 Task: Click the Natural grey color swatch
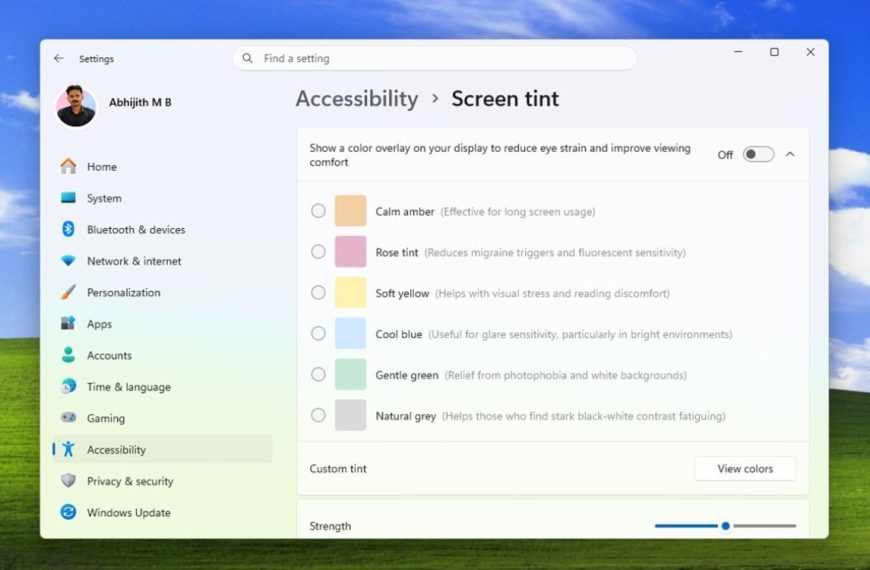(x=350, y=415)
